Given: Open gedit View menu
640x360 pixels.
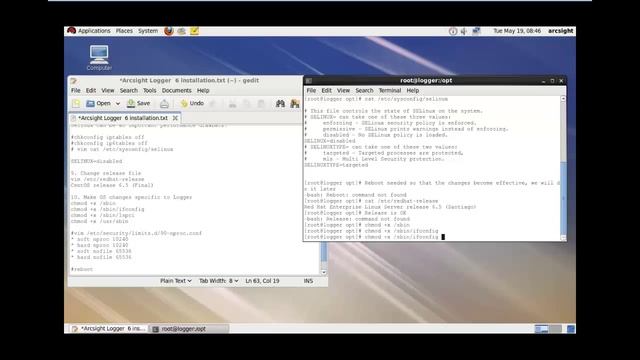Looking at the screenshot, I should click(x=108, y=91).
